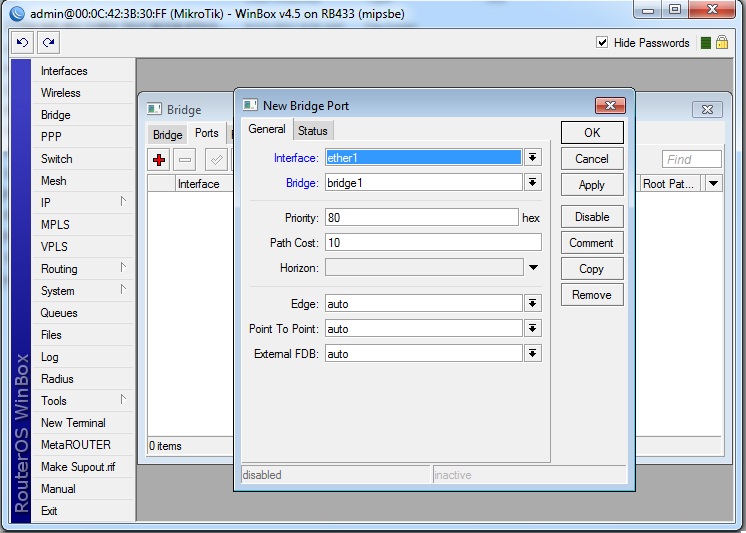Open Mesh from the sidebar menu
Screen dimensions: 746x533
tap(83, 181)
